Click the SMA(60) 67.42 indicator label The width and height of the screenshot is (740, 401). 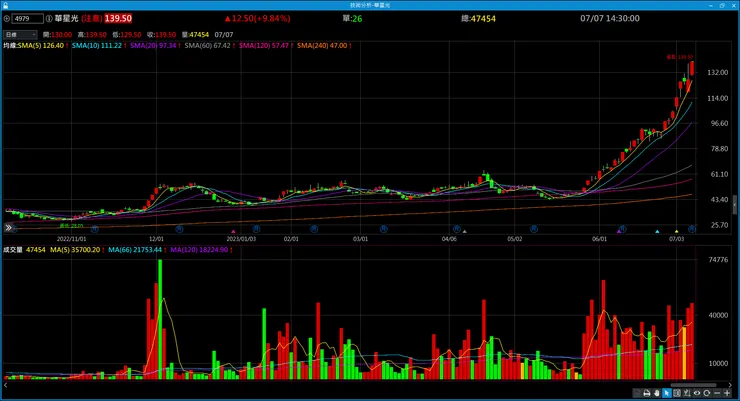[x=207, y=46]
